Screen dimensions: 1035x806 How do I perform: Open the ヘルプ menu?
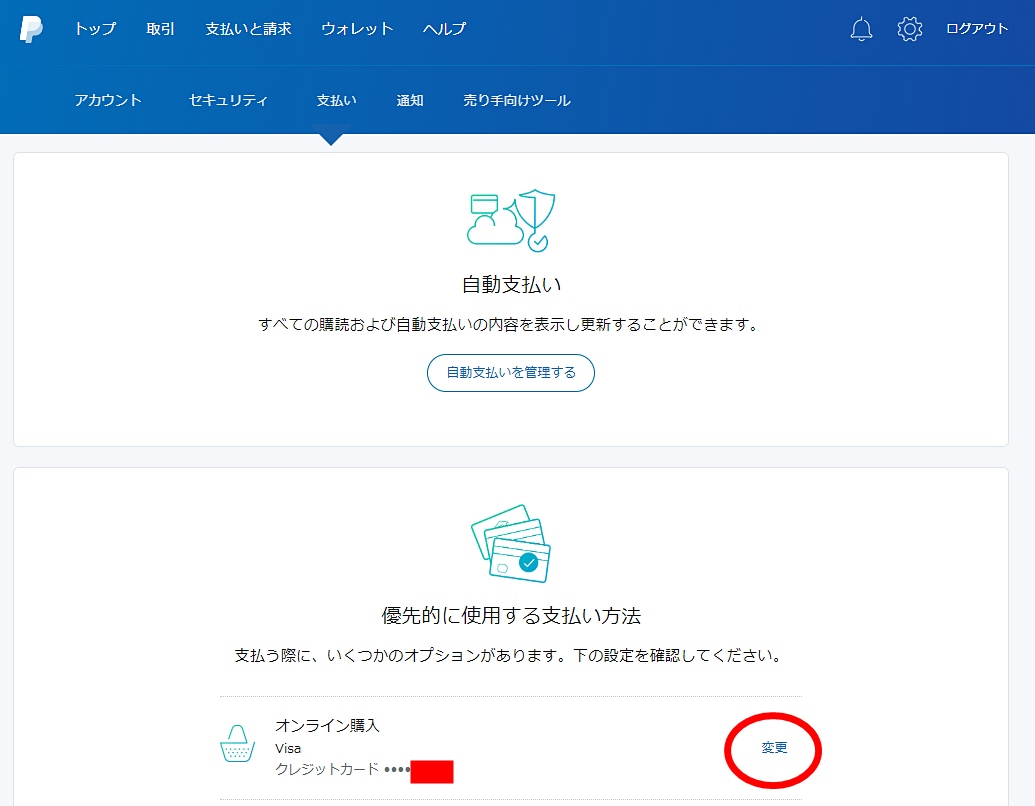(444, 29)
